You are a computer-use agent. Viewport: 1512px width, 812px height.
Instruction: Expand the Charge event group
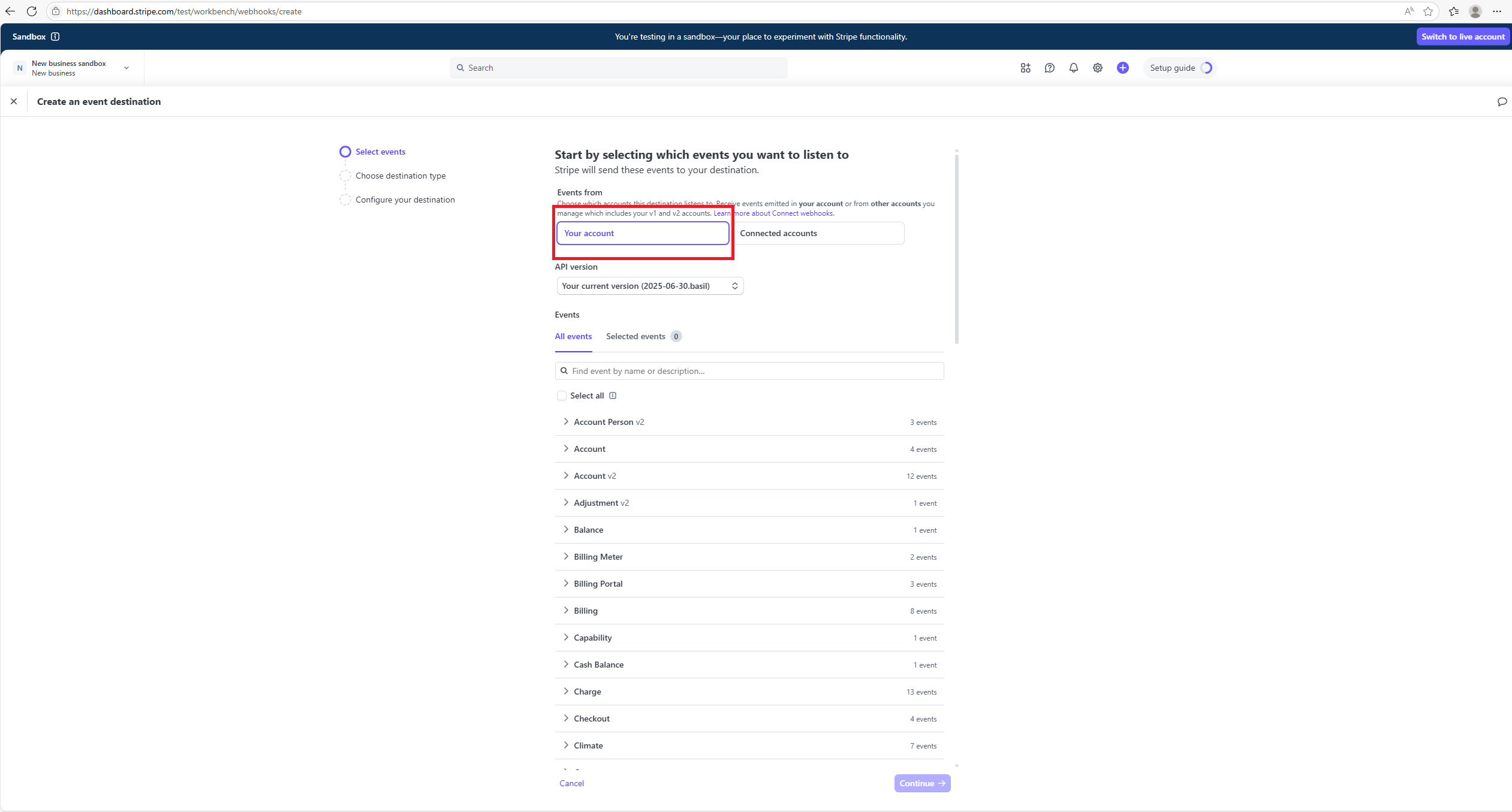[749, 692]
